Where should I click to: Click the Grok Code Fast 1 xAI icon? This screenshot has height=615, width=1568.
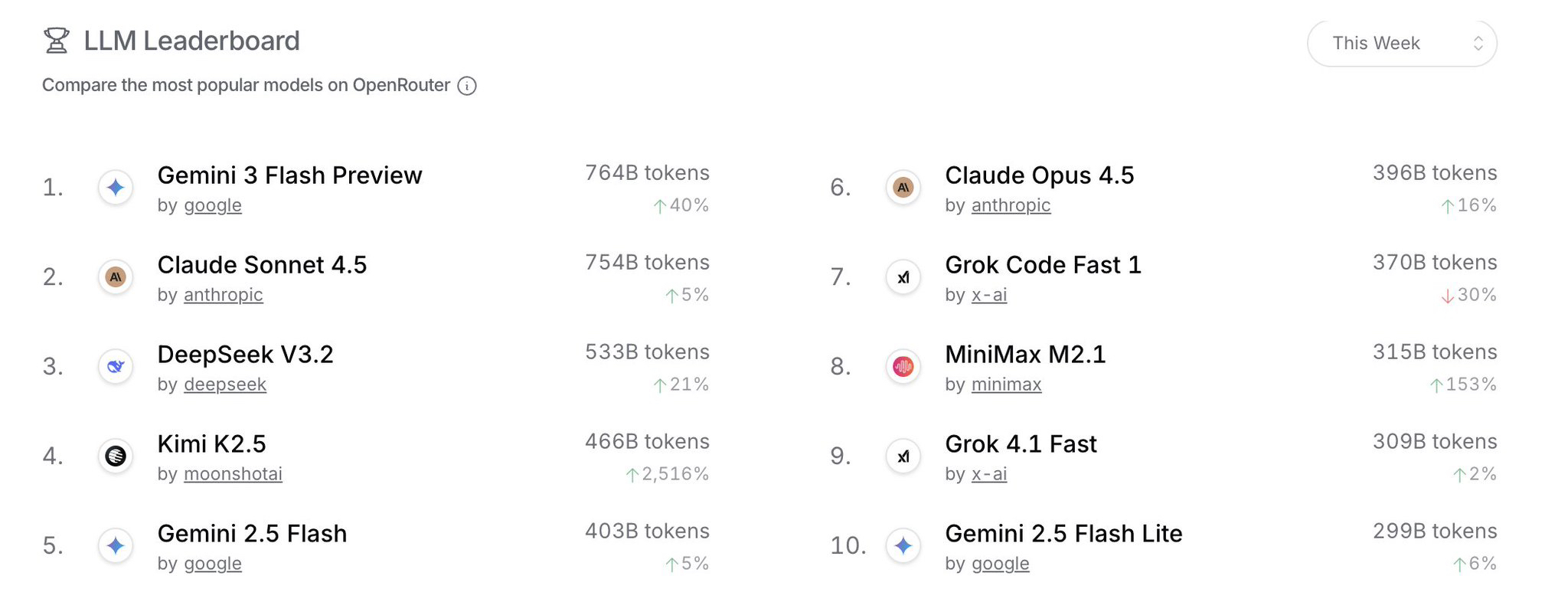click(903, 277)
